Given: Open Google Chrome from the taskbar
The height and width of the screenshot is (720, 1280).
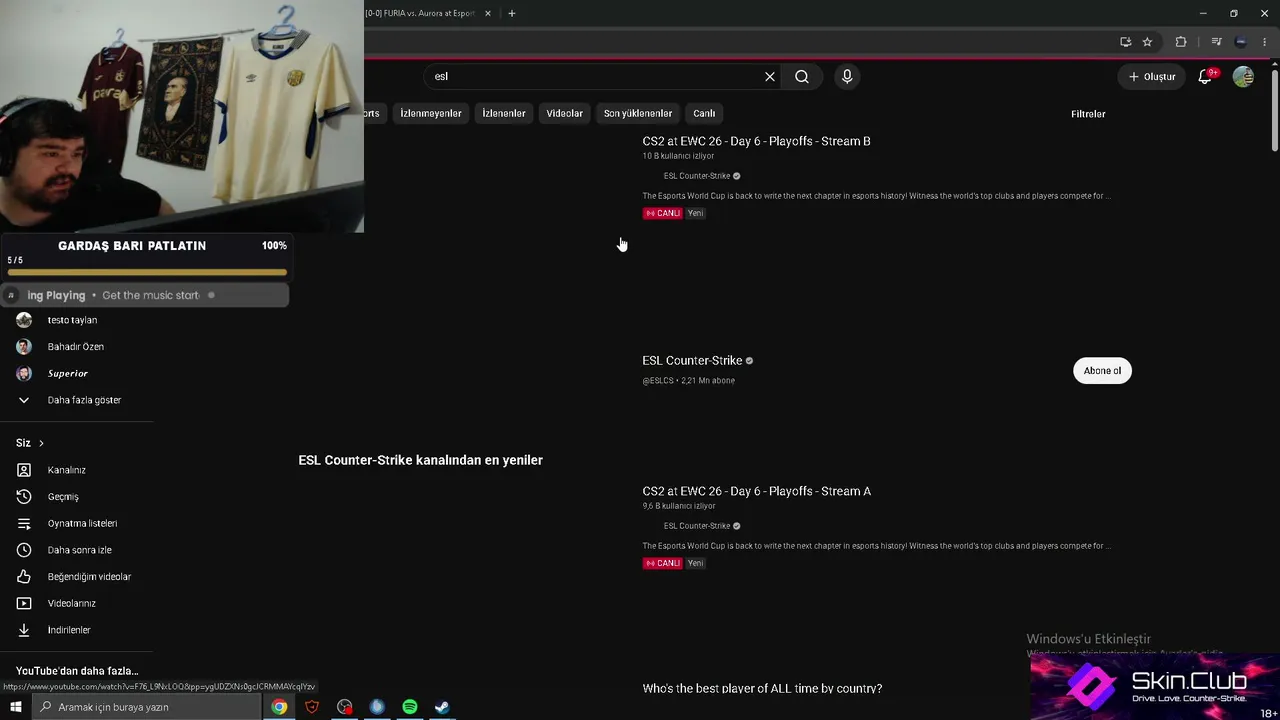Looking at the screenshot, I should (279, 707).
